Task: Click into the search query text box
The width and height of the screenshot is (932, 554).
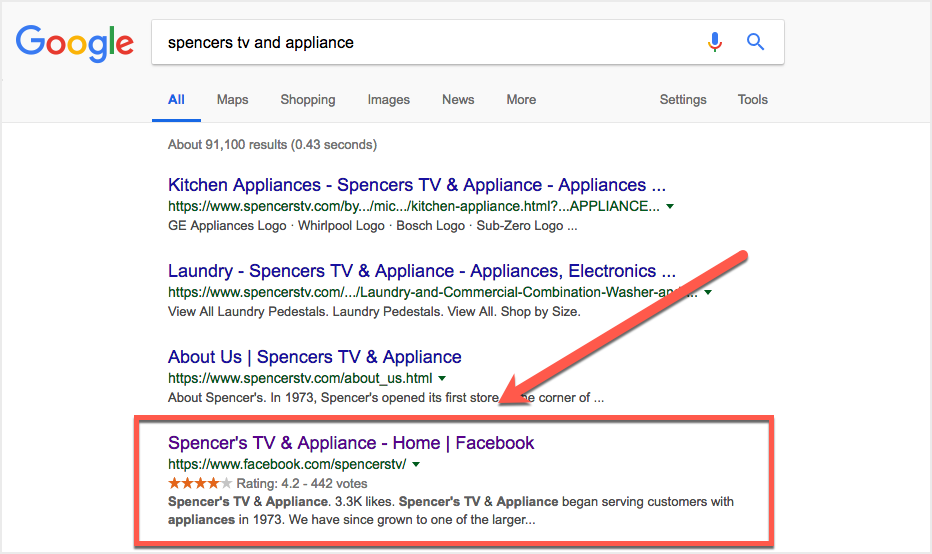Action: tap(420, 43)
